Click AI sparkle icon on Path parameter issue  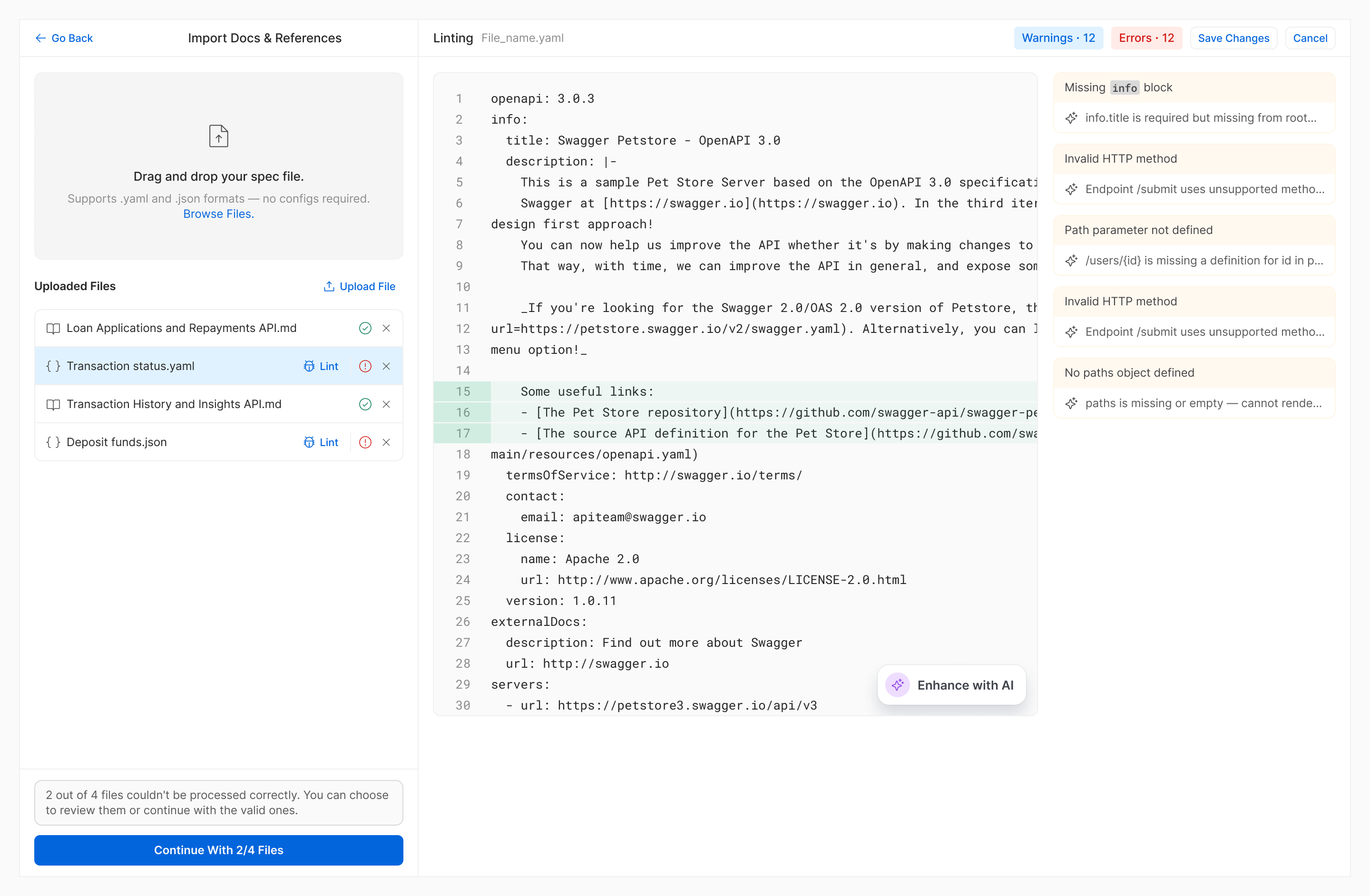pyautogui.click(x=1071, y=261)
